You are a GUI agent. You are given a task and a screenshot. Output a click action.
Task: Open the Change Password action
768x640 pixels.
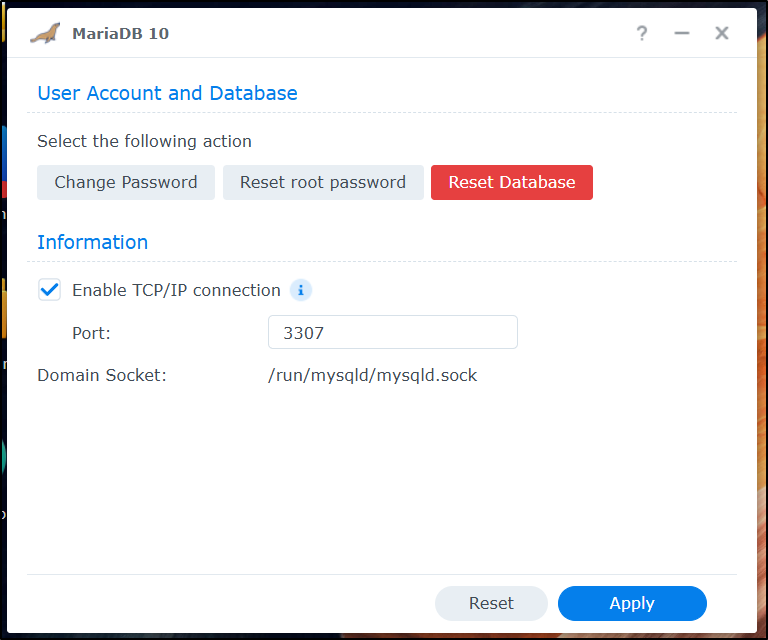pyautogui.click(x=126, y=182)
